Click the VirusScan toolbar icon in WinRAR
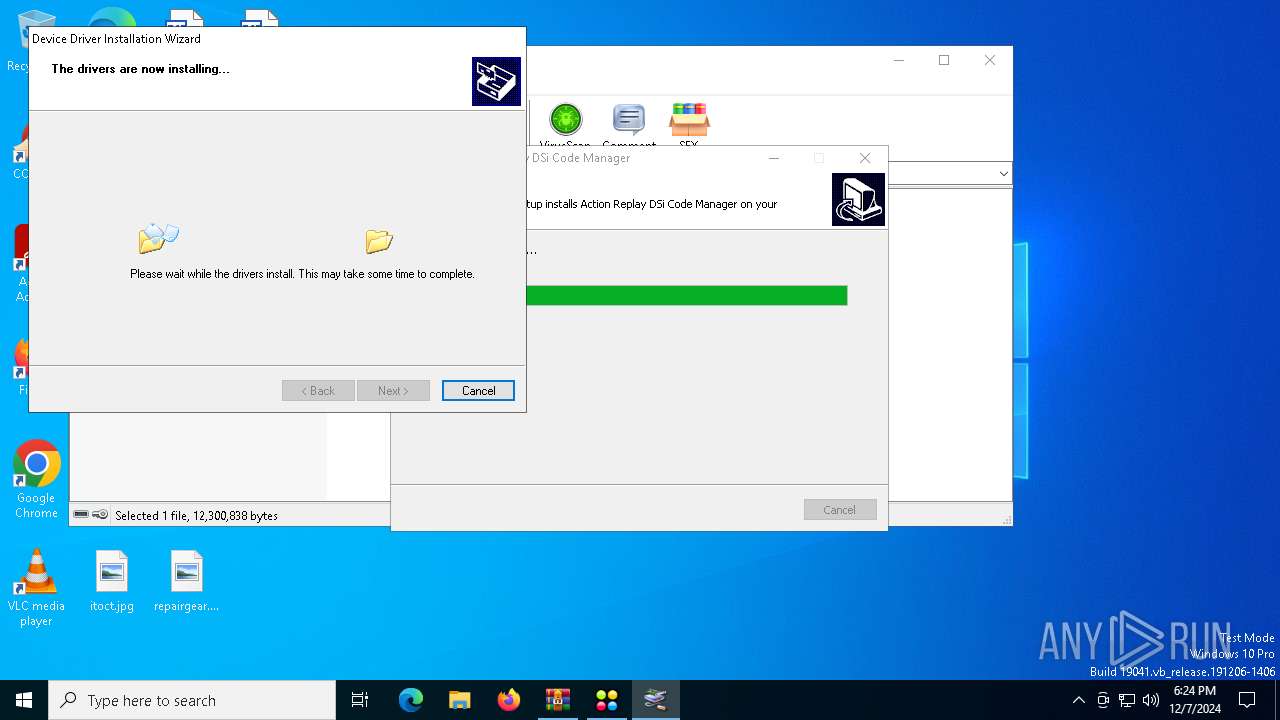The image size is (1280, 720). 566,121
